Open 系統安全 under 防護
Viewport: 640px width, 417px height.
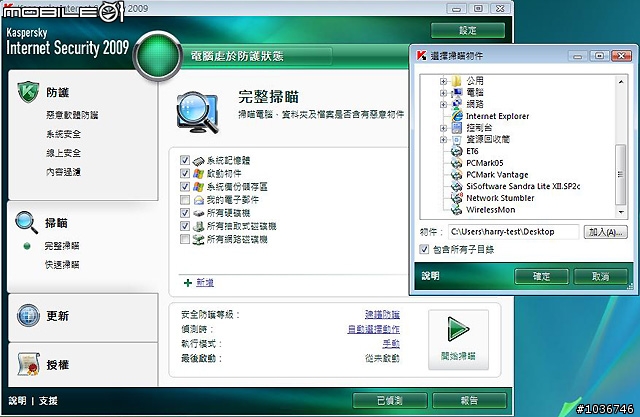(x=63, y=134)
